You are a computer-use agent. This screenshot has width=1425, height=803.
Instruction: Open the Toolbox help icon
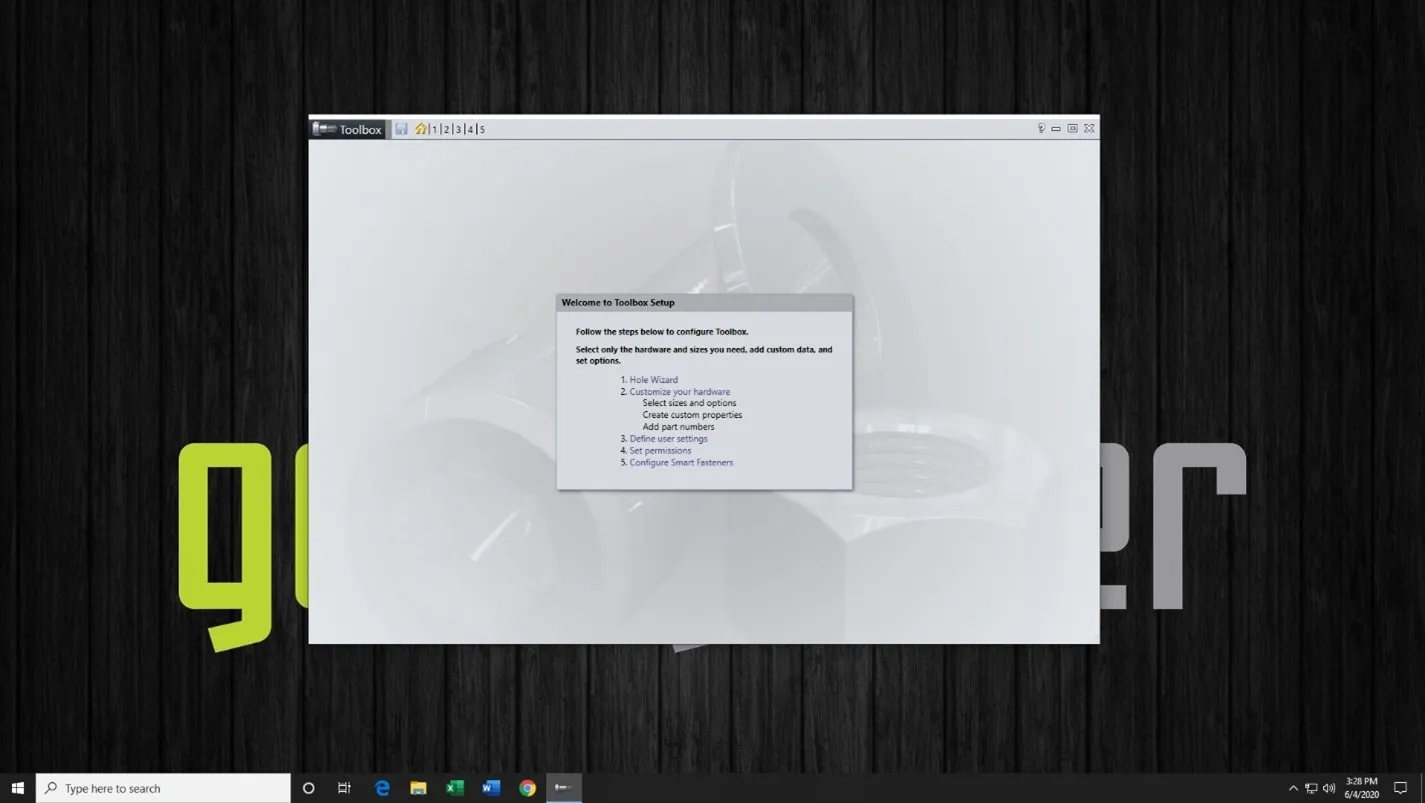pos(1041,128)
